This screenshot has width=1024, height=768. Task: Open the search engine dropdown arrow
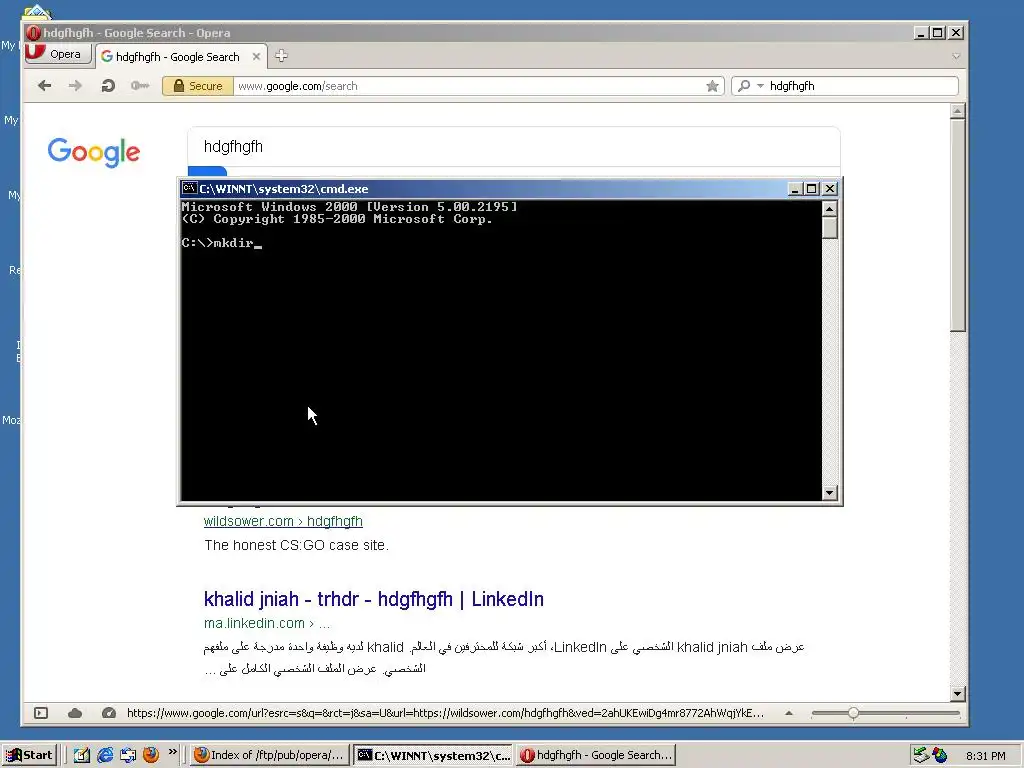click(x=760, y=86)
